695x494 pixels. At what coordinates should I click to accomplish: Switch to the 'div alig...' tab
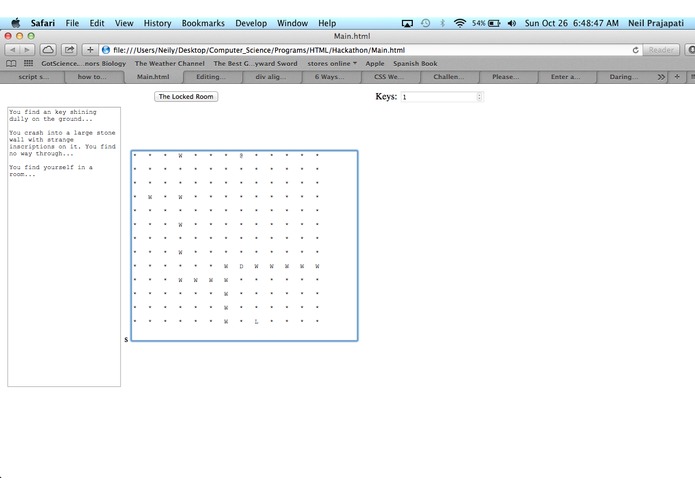pyautogui.click(x=270, y=77)
